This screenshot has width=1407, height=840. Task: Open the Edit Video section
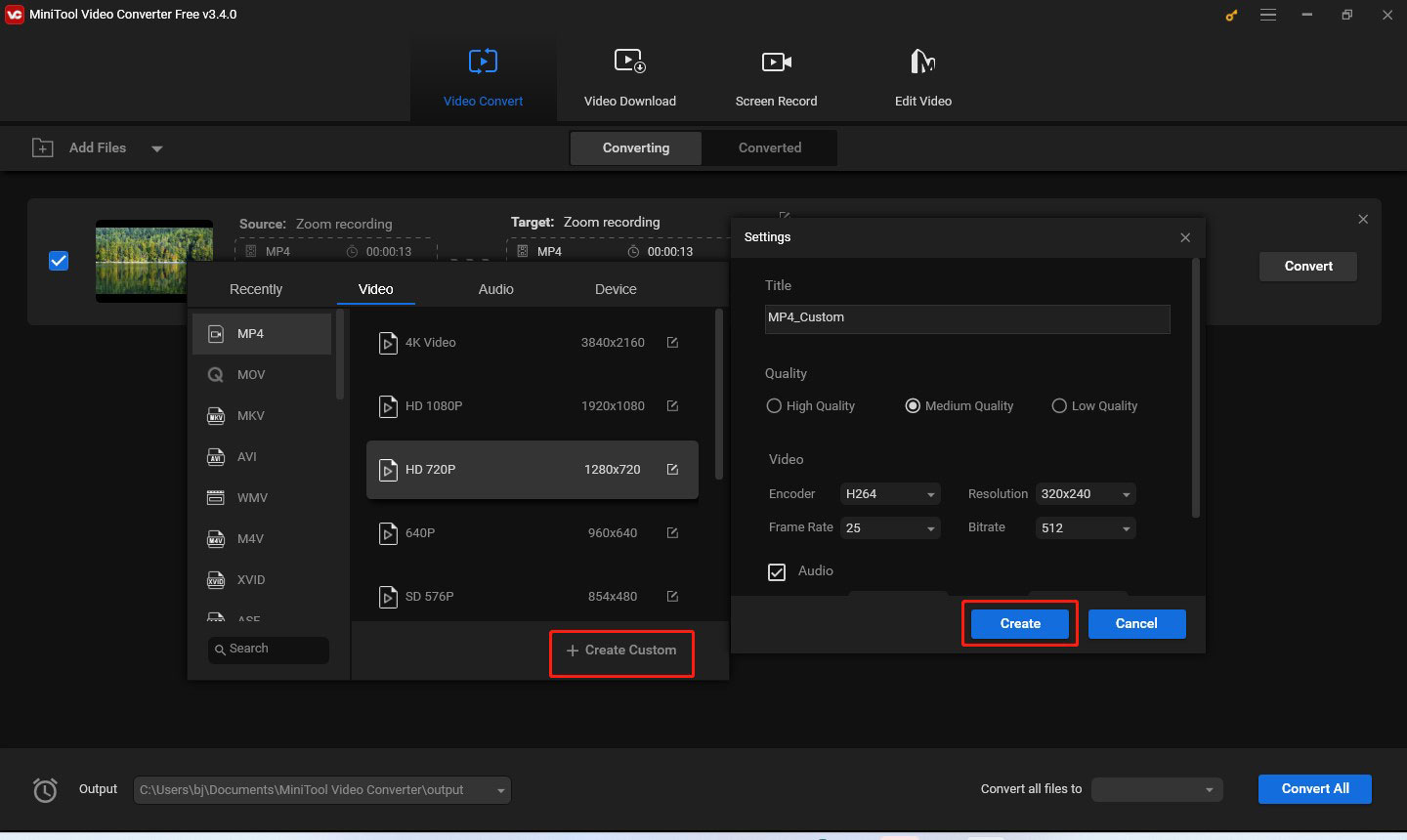point(922,78)
